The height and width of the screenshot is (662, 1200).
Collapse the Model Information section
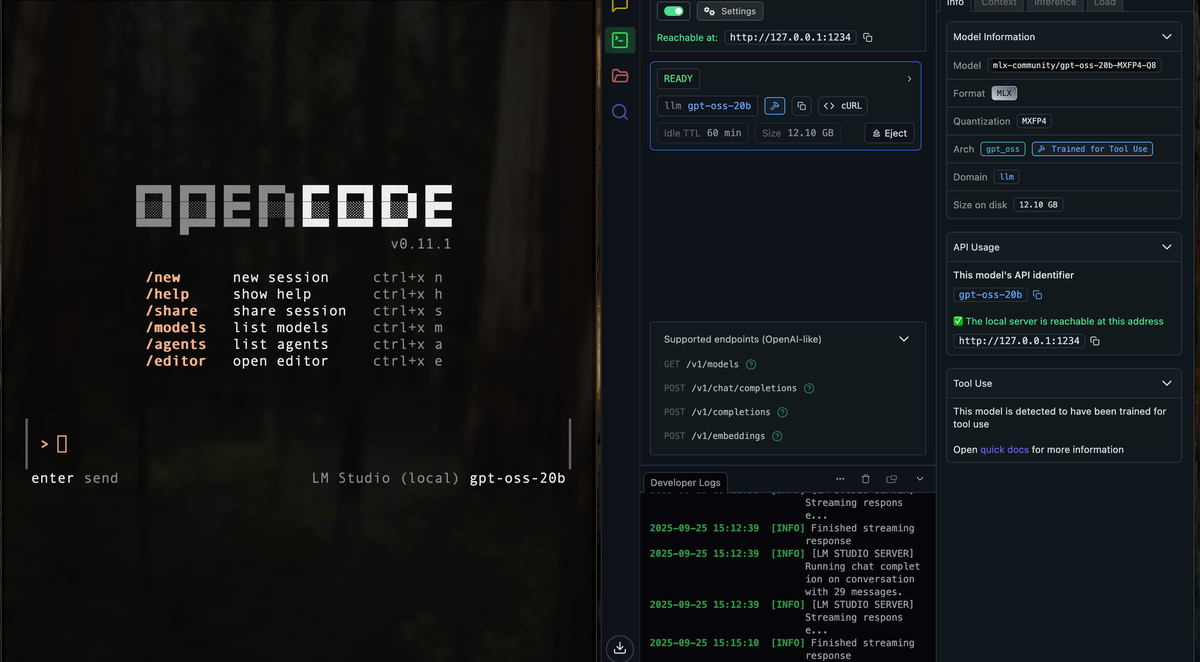1166,36
